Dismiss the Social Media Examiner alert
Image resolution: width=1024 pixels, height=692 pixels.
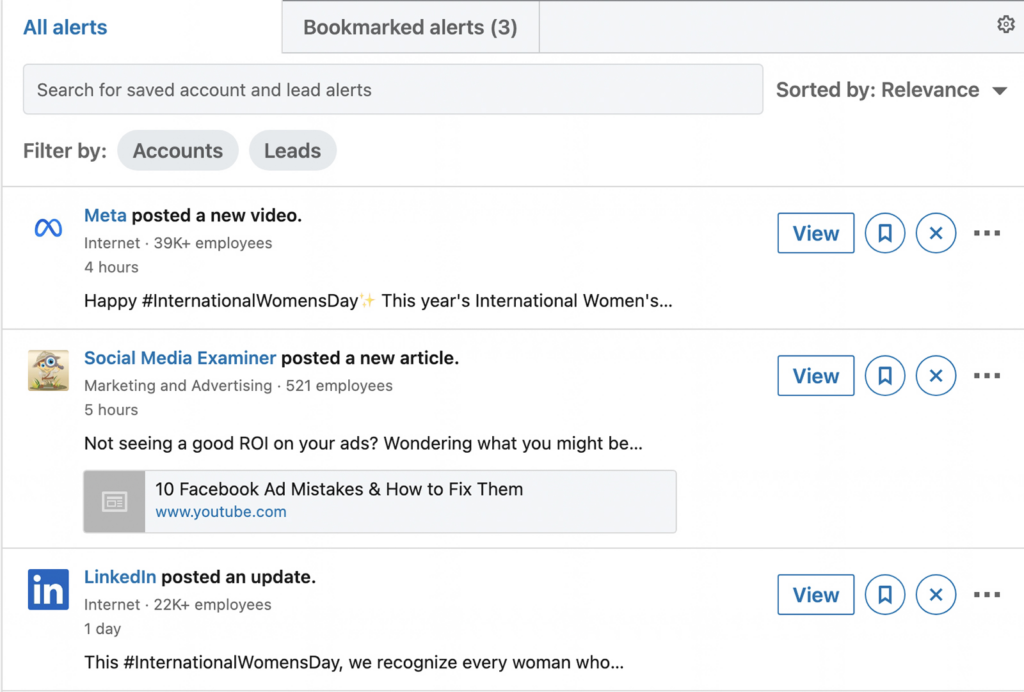click(x=935, y=375)
